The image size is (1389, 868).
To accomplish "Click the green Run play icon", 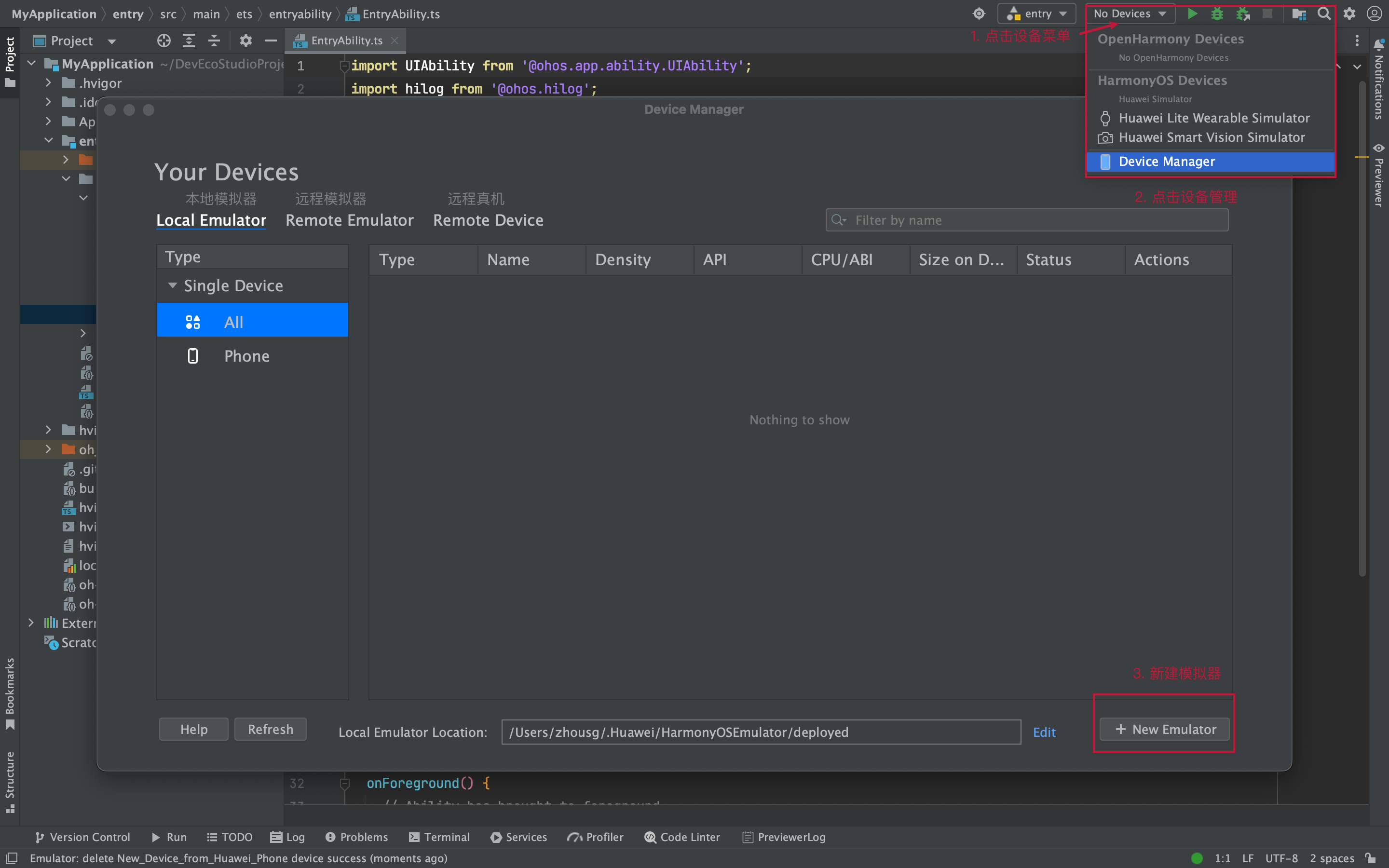I will click(x=1192, y=14).
